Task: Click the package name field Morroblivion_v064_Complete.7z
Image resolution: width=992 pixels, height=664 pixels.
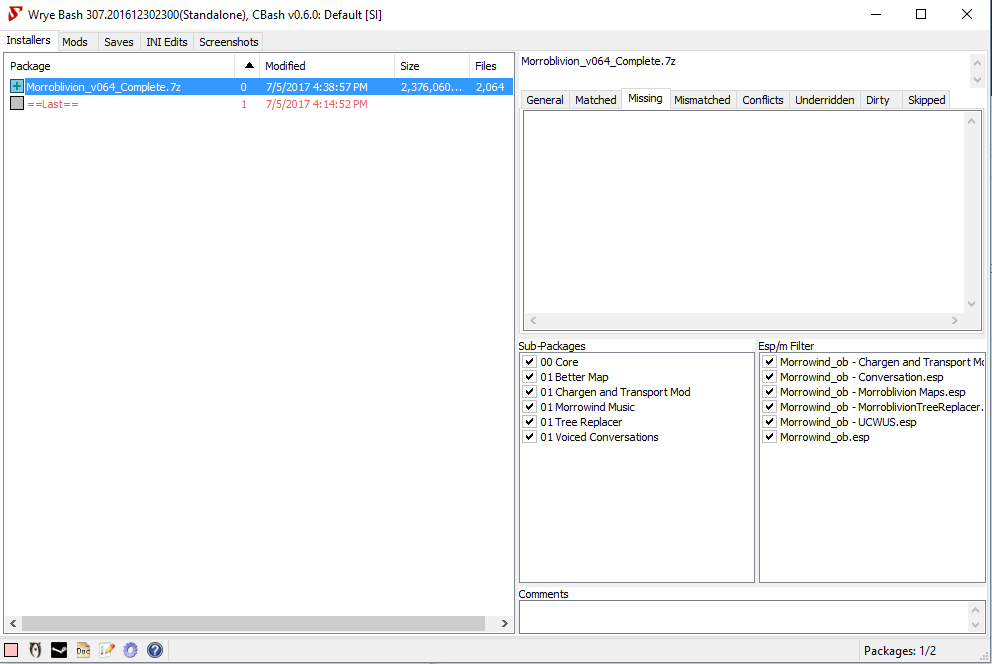Action: 743,70
